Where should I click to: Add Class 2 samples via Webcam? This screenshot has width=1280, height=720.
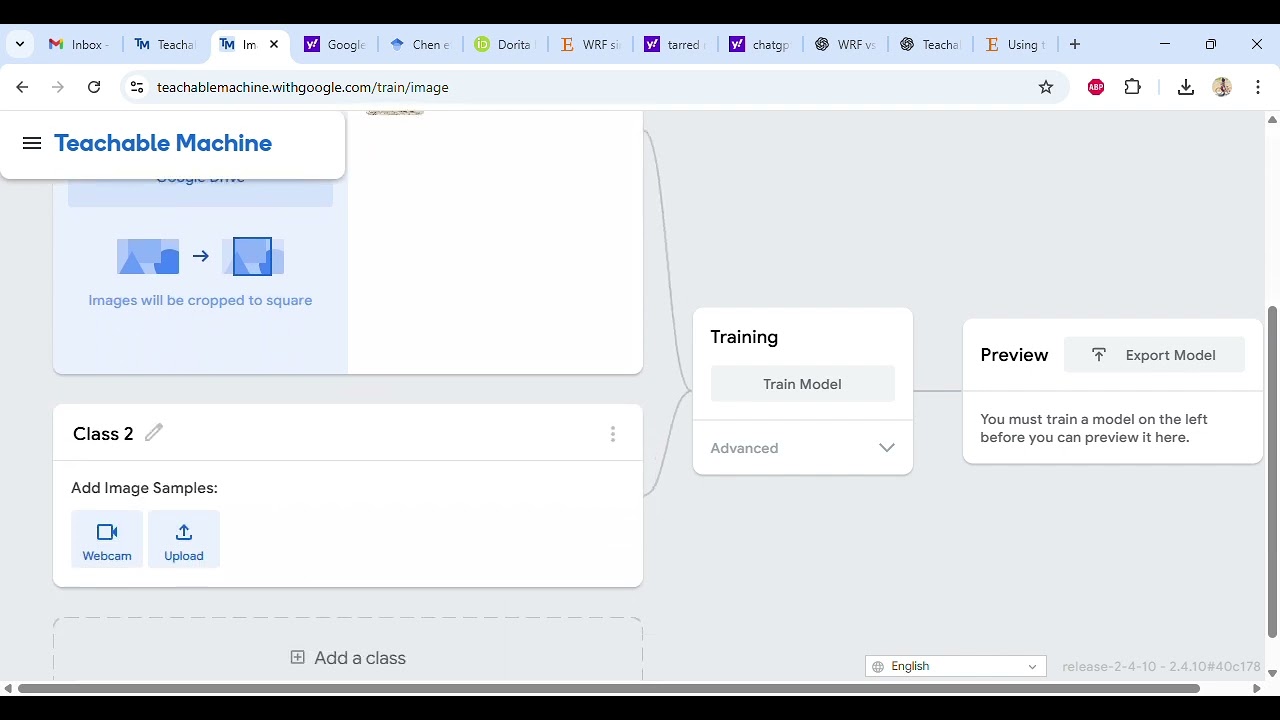click(107, 539)
